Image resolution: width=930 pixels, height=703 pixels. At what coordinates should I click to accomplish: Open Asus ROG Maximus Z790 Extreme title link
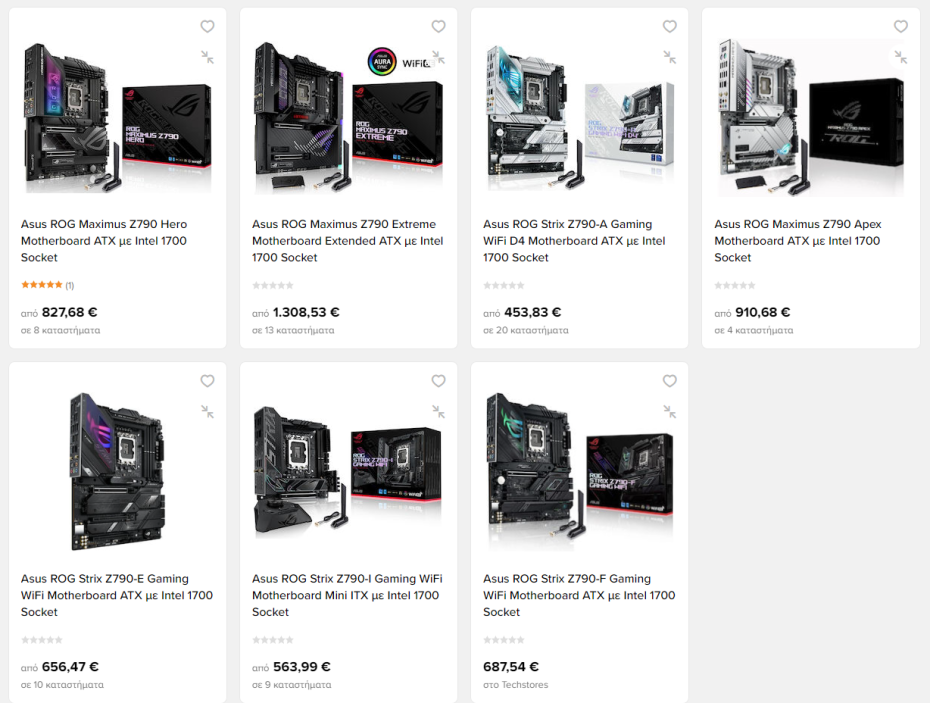[348, 241]
